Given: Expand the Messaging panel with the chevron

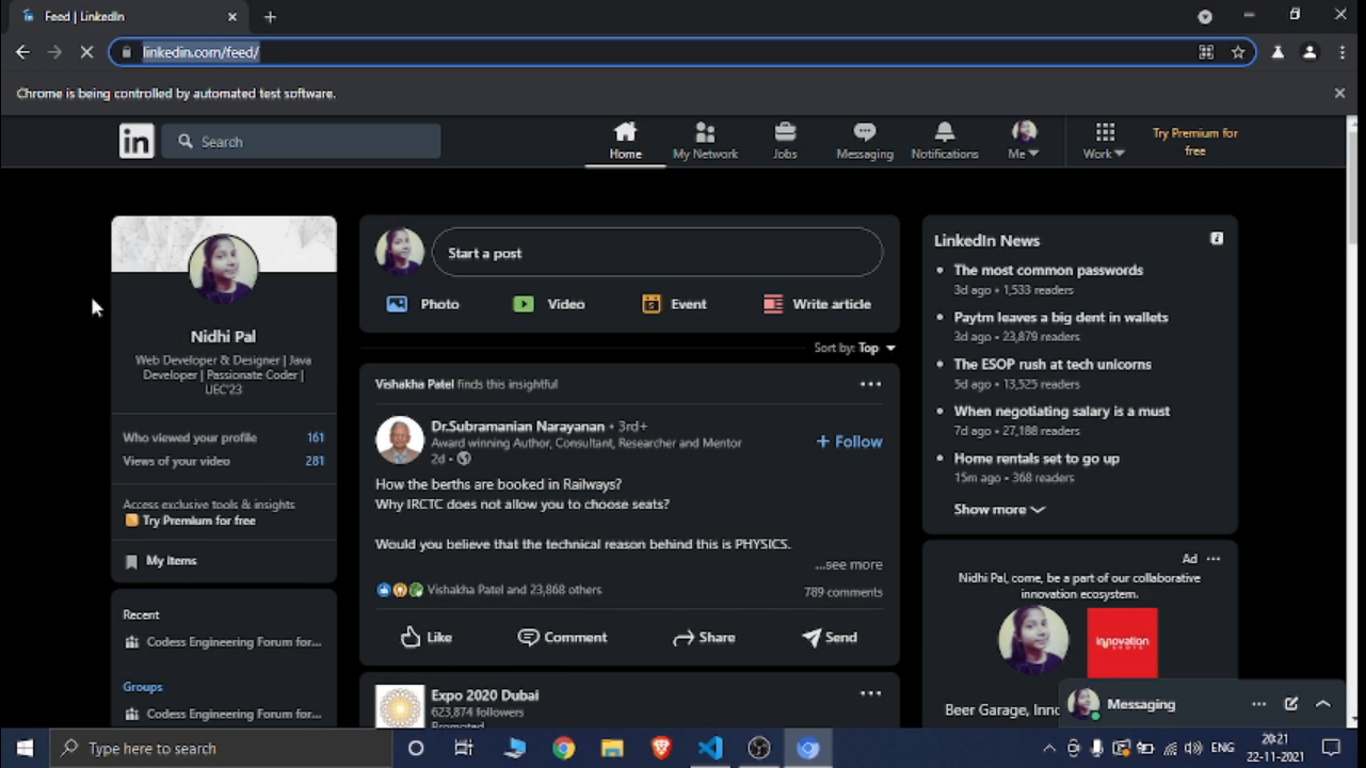Looking at the screenshot, I should point(1323,704).
